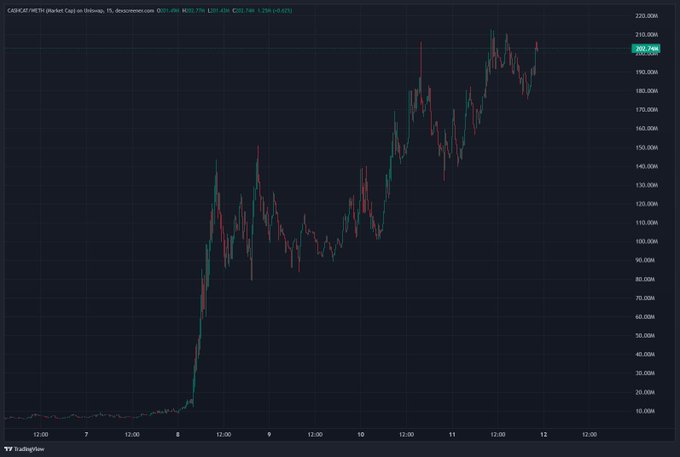Click the 210.00M price axis label
The image size is (680, 457).
(646, 35)
